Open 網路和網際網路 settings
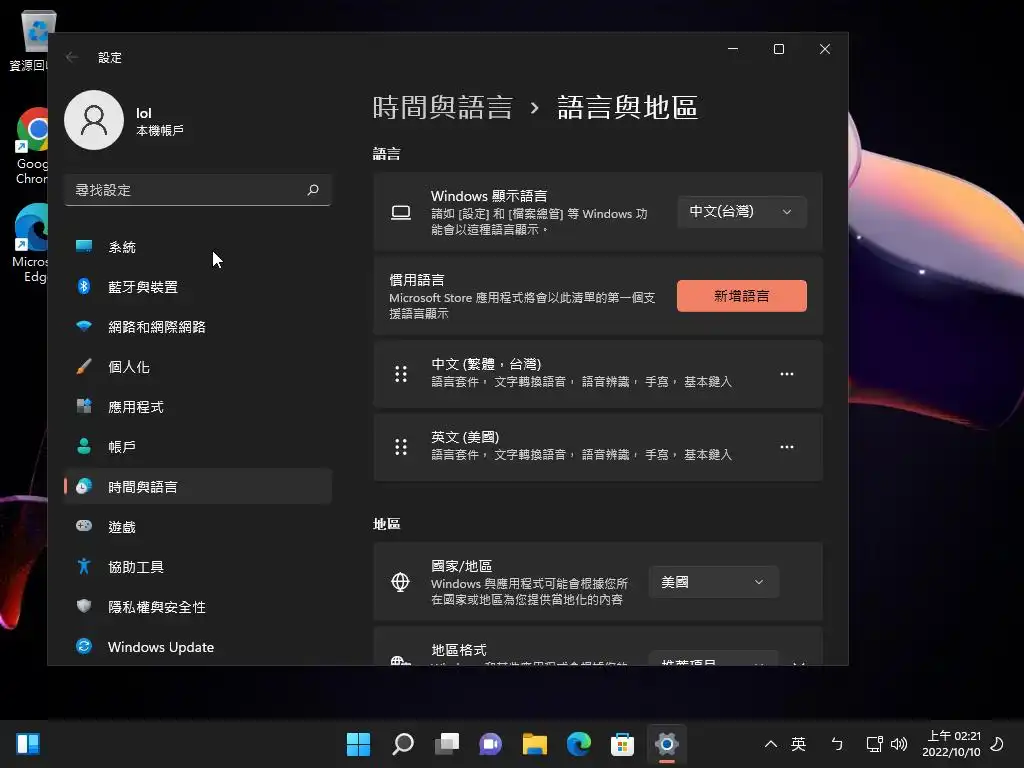The image size is (1024, 768). pyautogui.click(x=198, y=327)
